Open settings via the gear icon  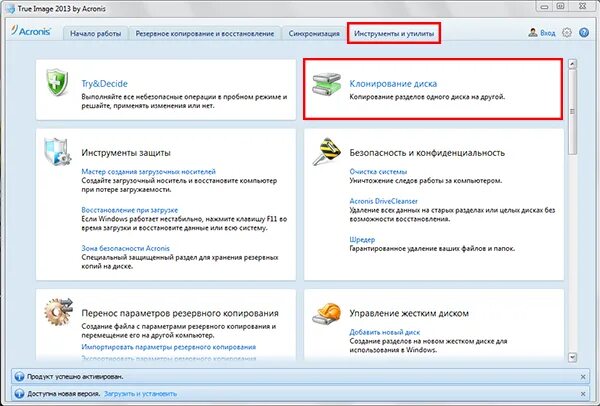coord(567,33)
